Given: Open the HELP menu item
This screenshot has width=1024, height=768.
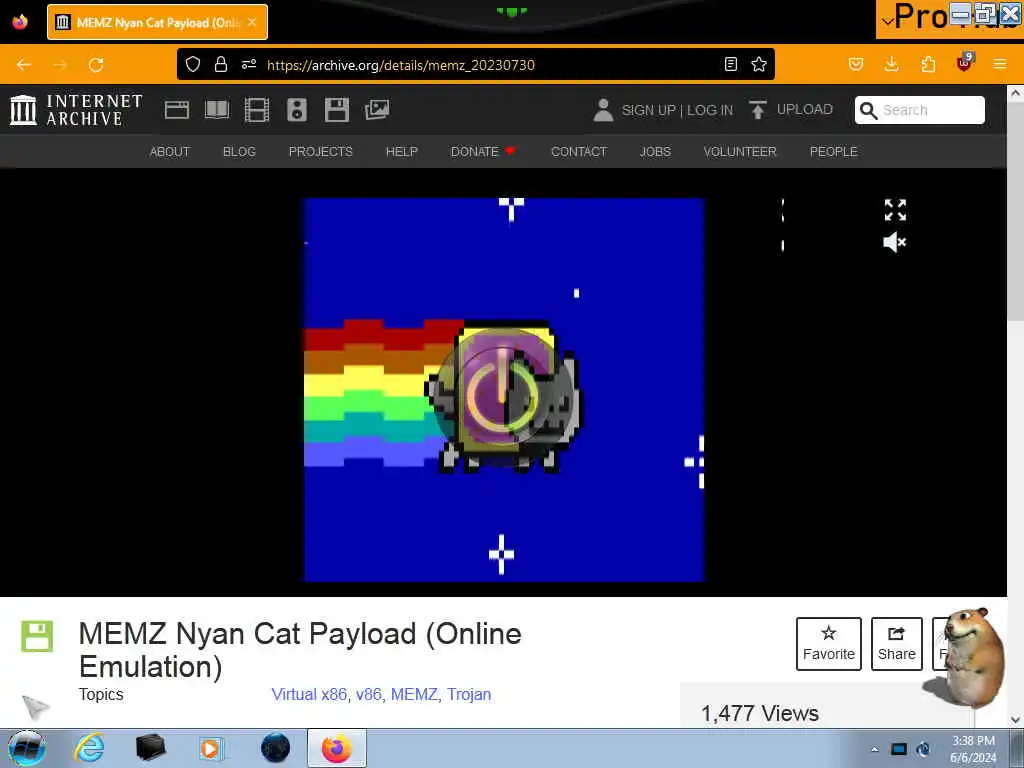Looking at the screenshot, I should point(402,152).
